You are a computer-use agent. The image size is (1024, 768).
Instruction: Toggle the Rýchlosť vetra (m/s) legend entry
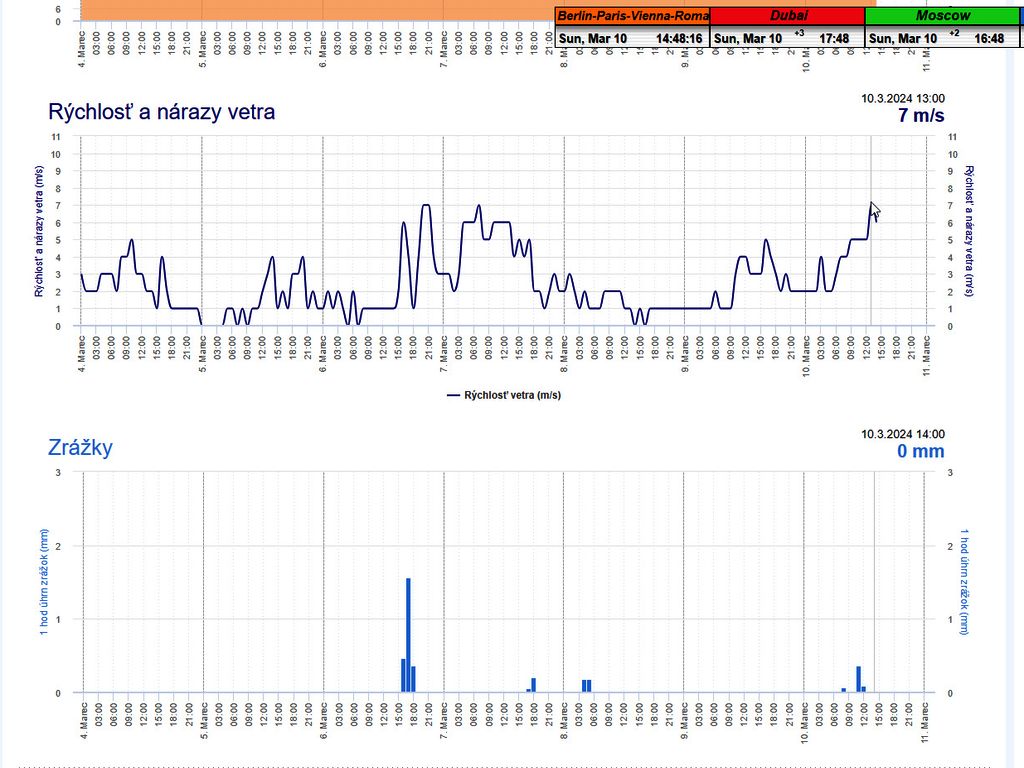pyautogui.click(x=503, y=395)
